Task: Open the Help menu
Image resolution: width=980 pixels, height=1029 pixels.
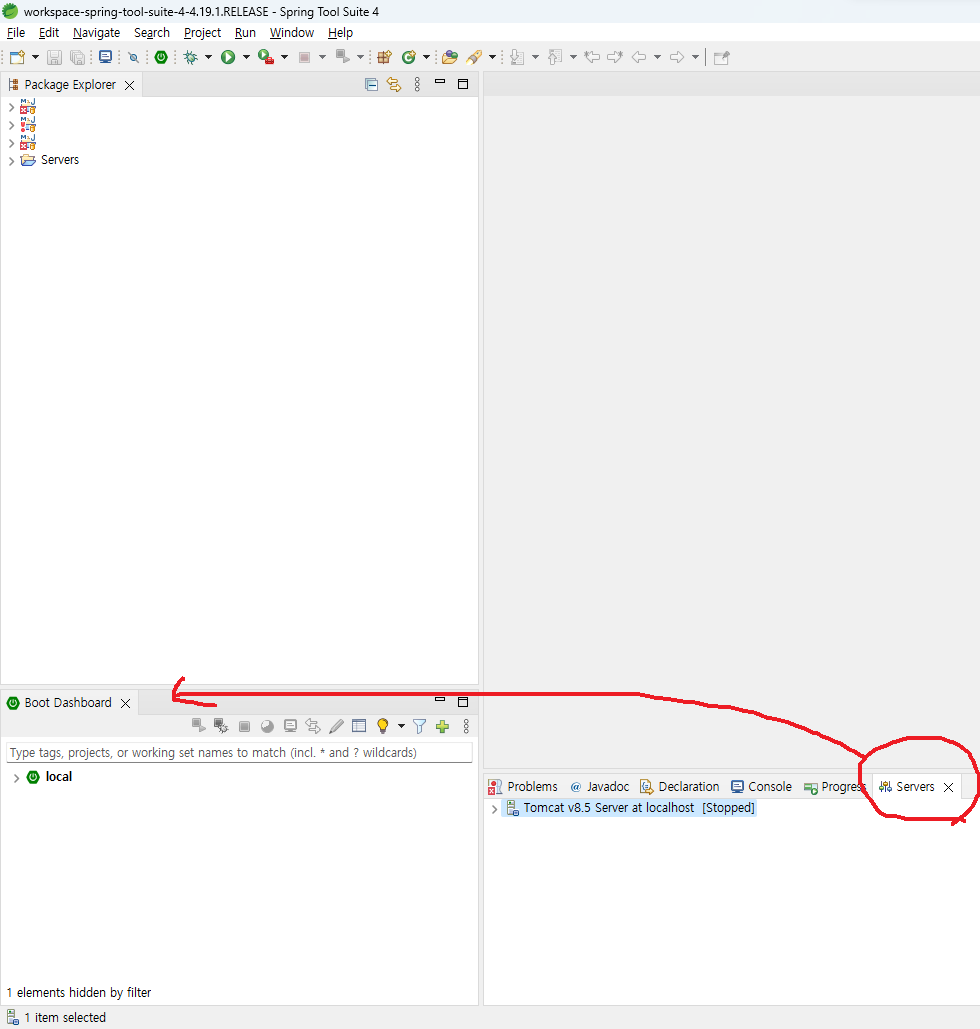Action: [340, 33]
